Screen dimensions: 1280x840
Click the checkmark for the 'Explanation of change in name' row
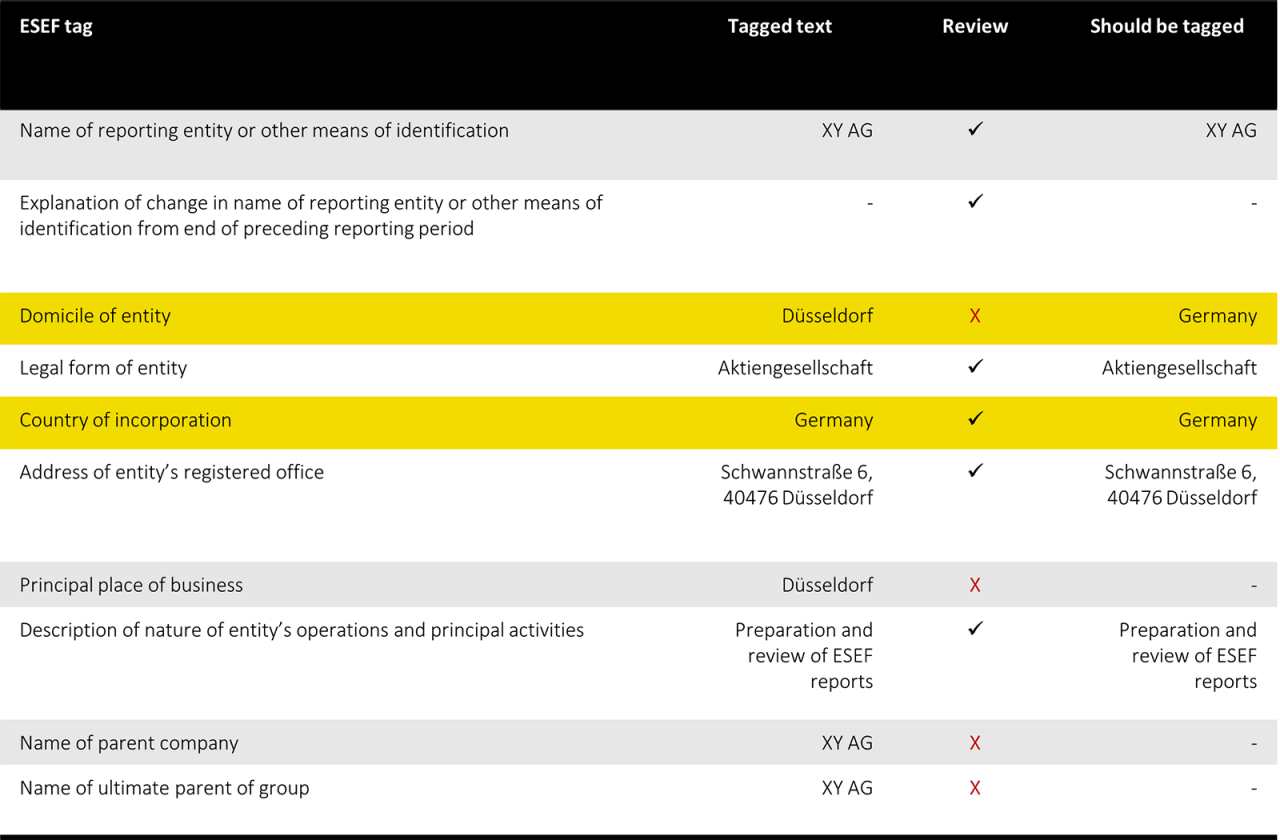pos(975,201)
